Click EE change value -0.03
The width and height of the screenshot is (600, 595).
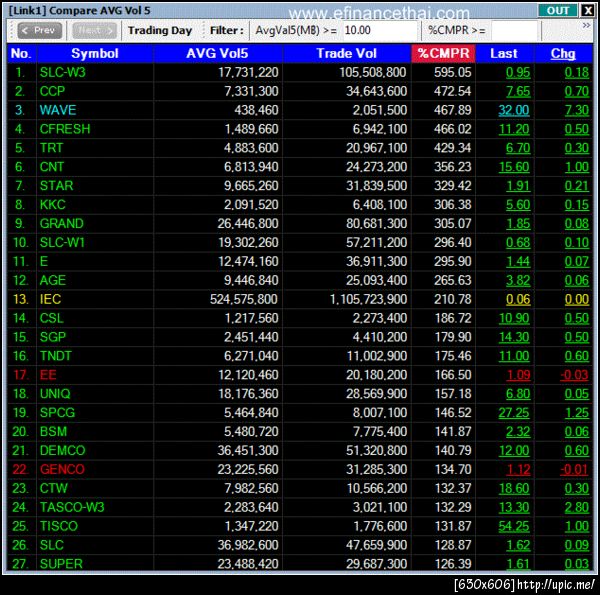(574, 375)
